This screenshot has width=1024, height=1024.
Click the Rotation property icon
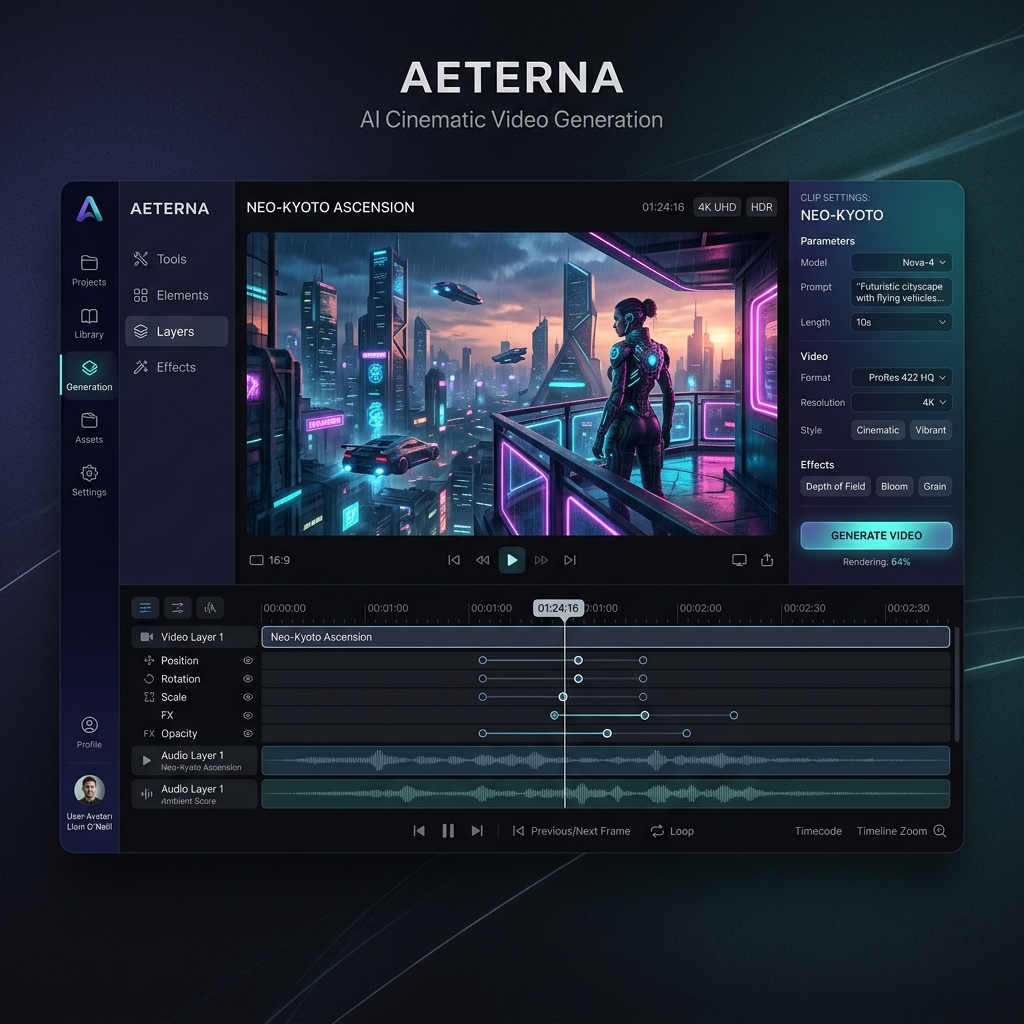point(149,679)
